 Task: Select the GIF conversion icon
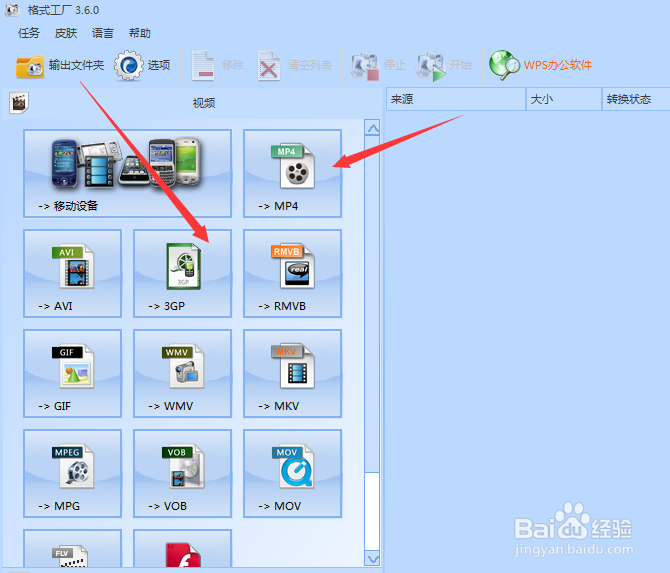[x=73, y=373]
